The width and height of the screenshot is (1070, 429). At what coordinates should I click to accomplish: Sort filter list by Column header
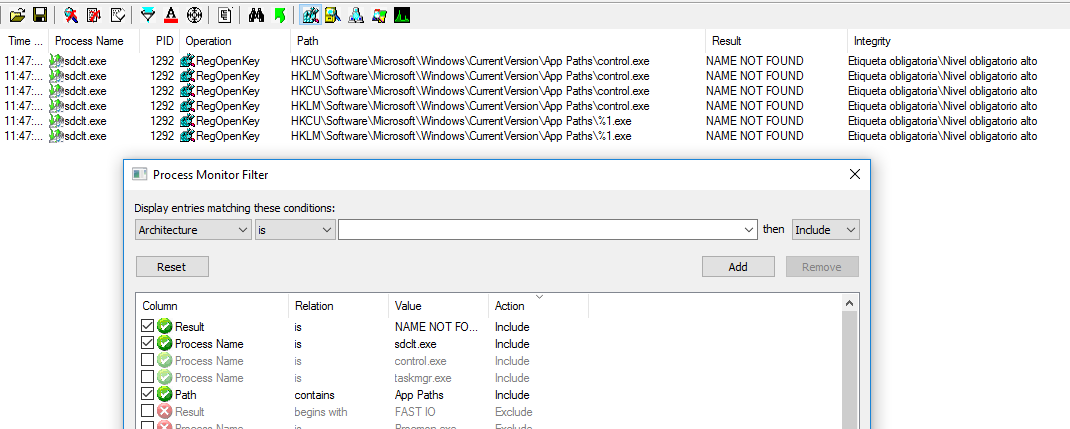213,306
